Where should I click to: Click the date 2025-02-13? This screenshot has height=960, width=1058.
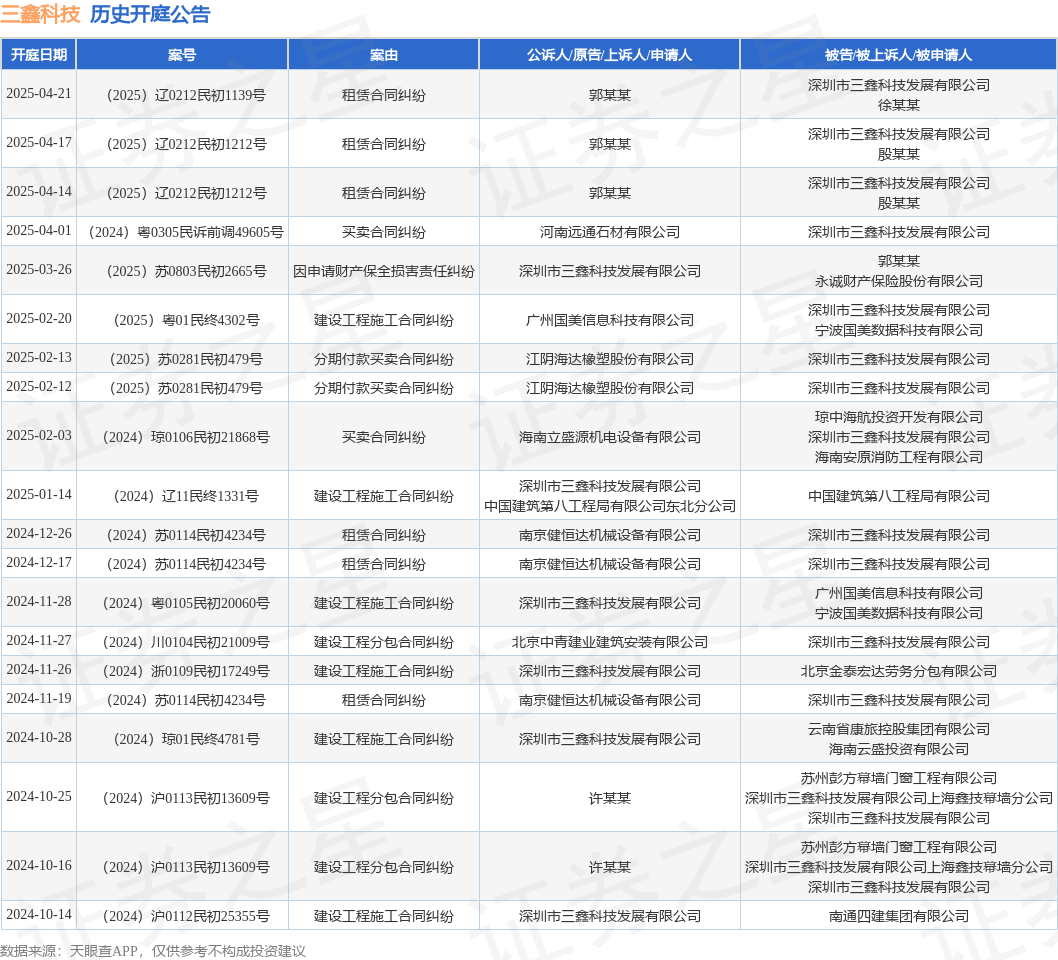click(38, 358)
